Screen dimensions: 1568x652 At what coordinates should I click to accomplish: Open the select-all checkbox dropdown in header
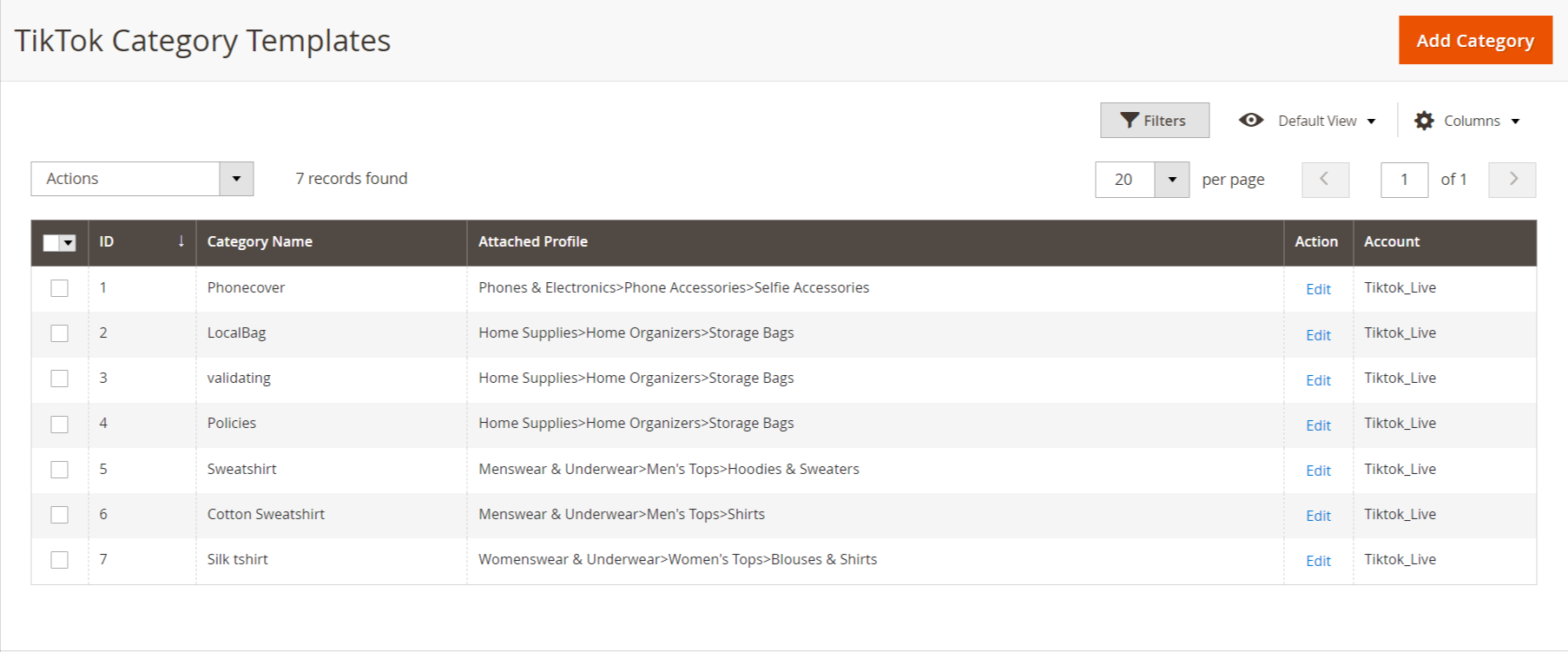coord(69,243)
